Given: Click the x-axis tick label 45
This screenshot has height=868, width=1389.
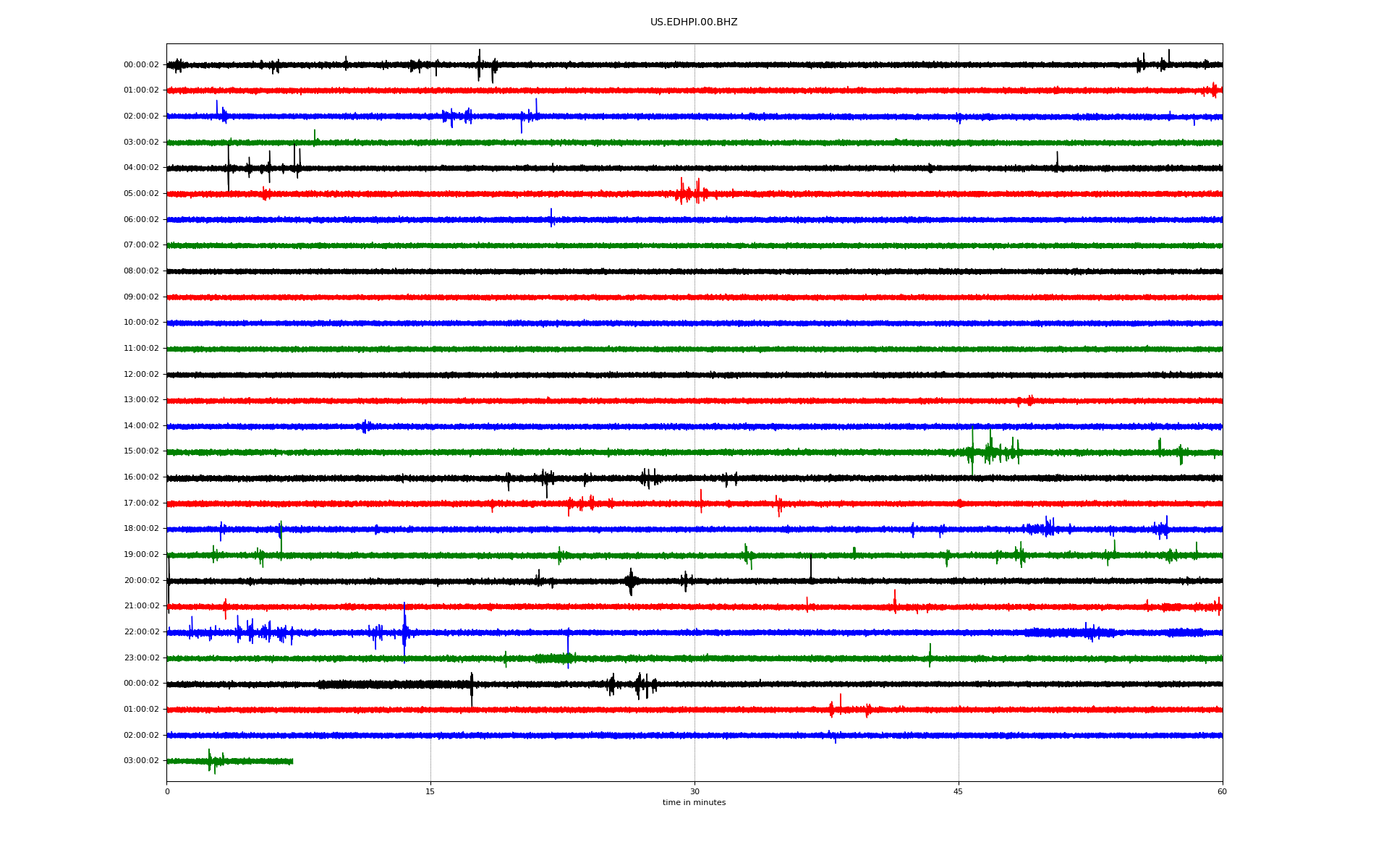Looking at the screenshot, I should (x=959, y=791).
